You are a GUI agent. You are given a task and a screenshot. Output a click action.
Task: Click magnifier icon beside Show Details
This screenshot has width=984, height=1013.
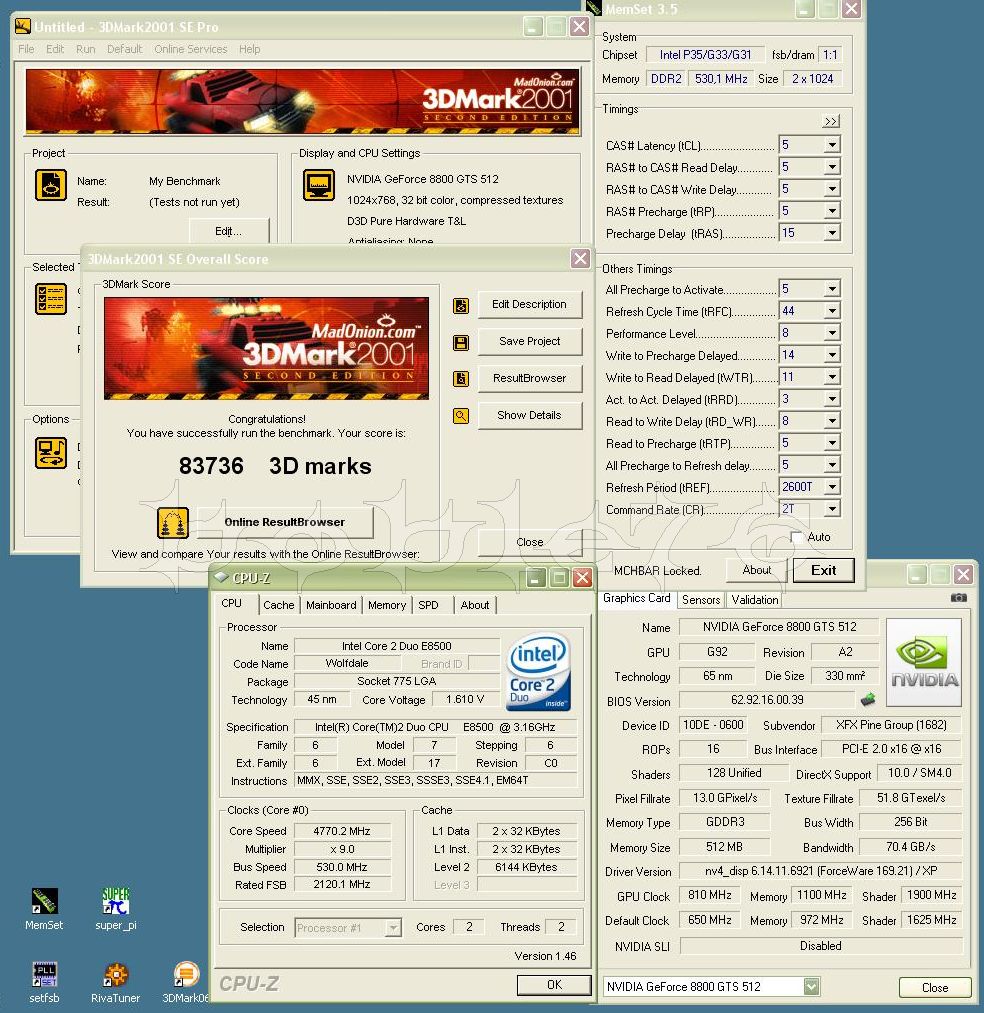pyautogui.click(x=461, y=416)
